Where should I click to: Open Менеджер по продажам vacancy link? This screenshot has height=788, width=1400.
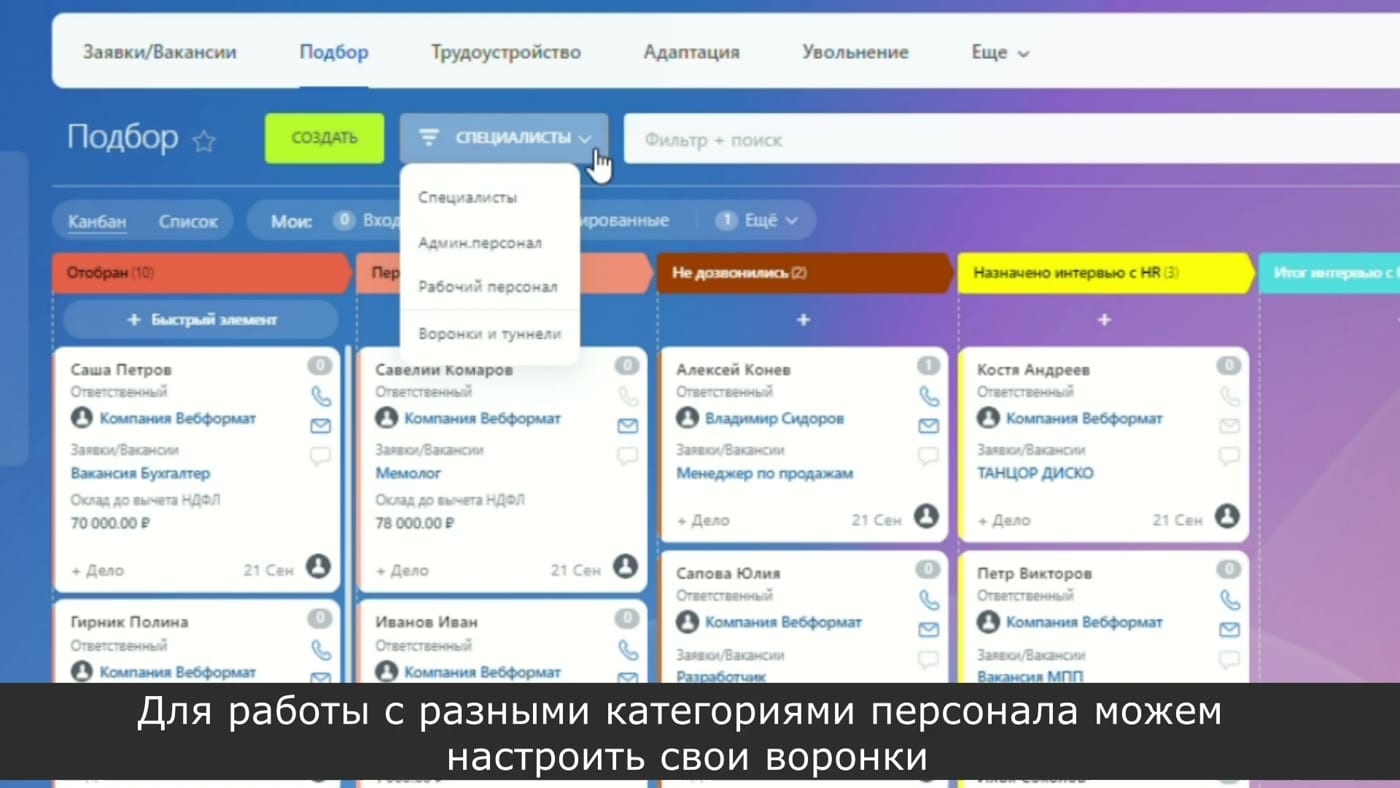coord(765,473)
